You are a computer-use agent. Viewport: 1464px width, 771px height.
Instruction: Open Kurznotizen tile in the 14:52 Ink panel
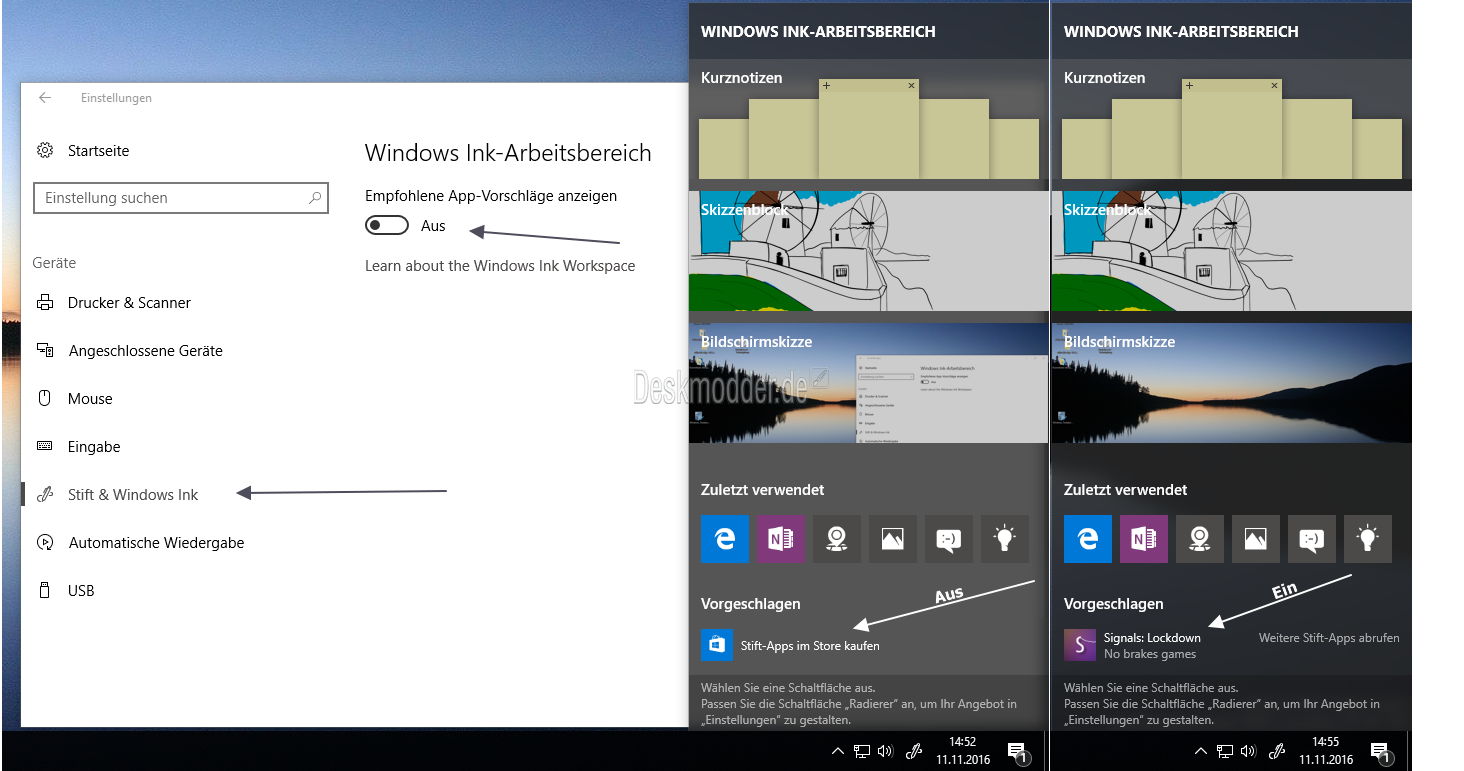click(869, 124)
